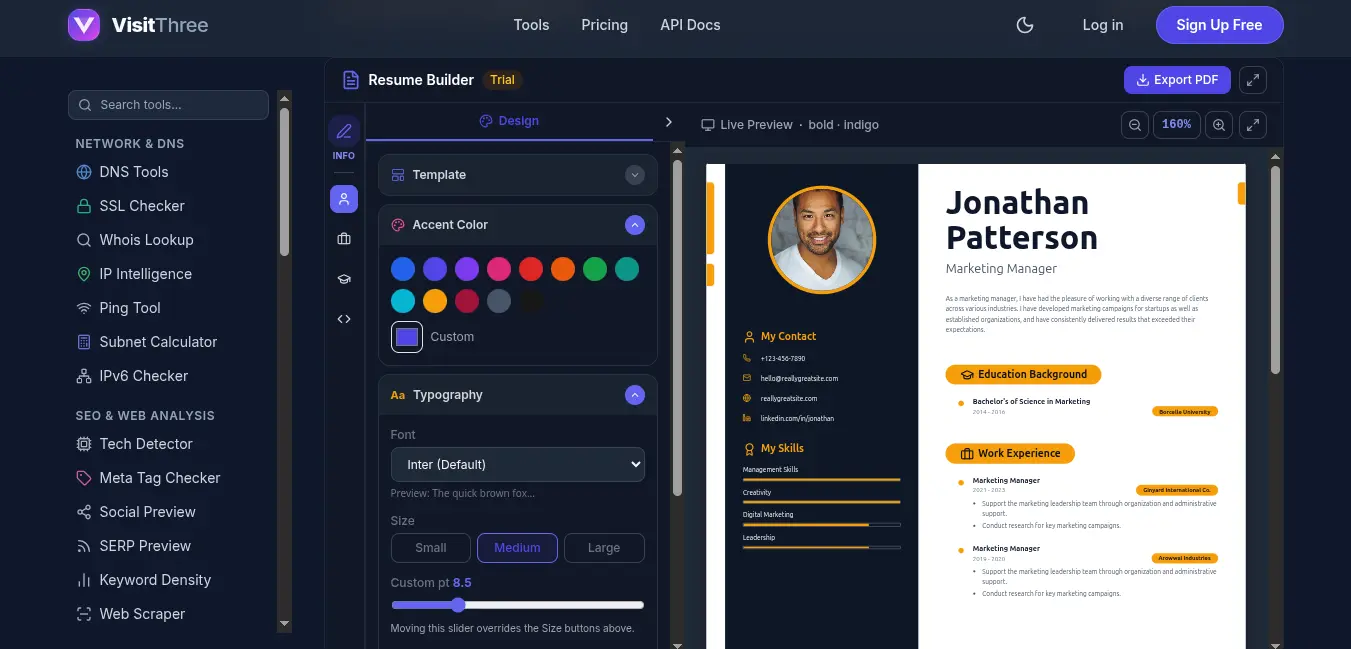Click the Whois Lookup magnifier icon
Image resolution: width=1351 pixels, height=649 pixels.
(x=84, y=240)
